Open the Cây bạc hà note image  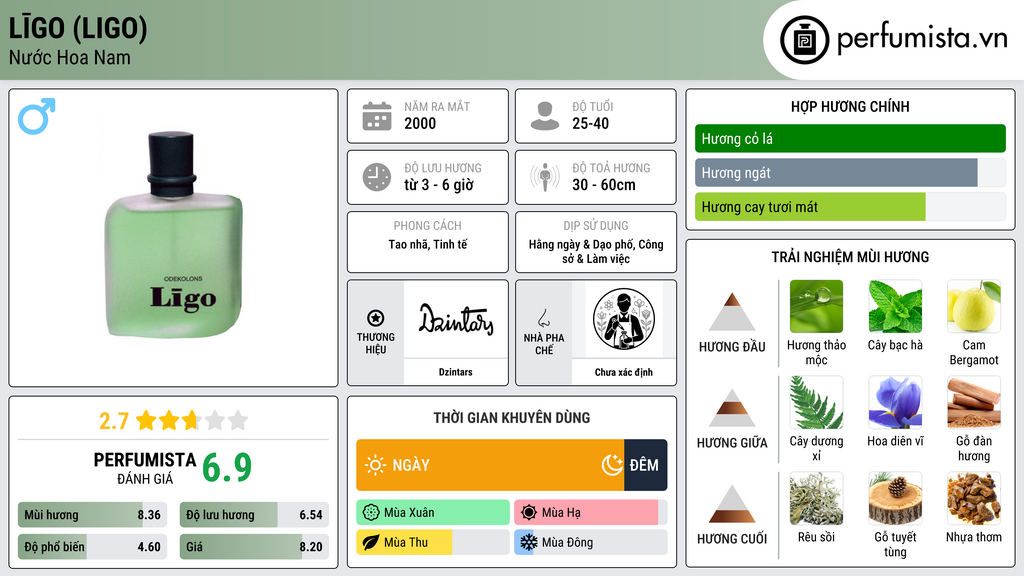point(895,307)
